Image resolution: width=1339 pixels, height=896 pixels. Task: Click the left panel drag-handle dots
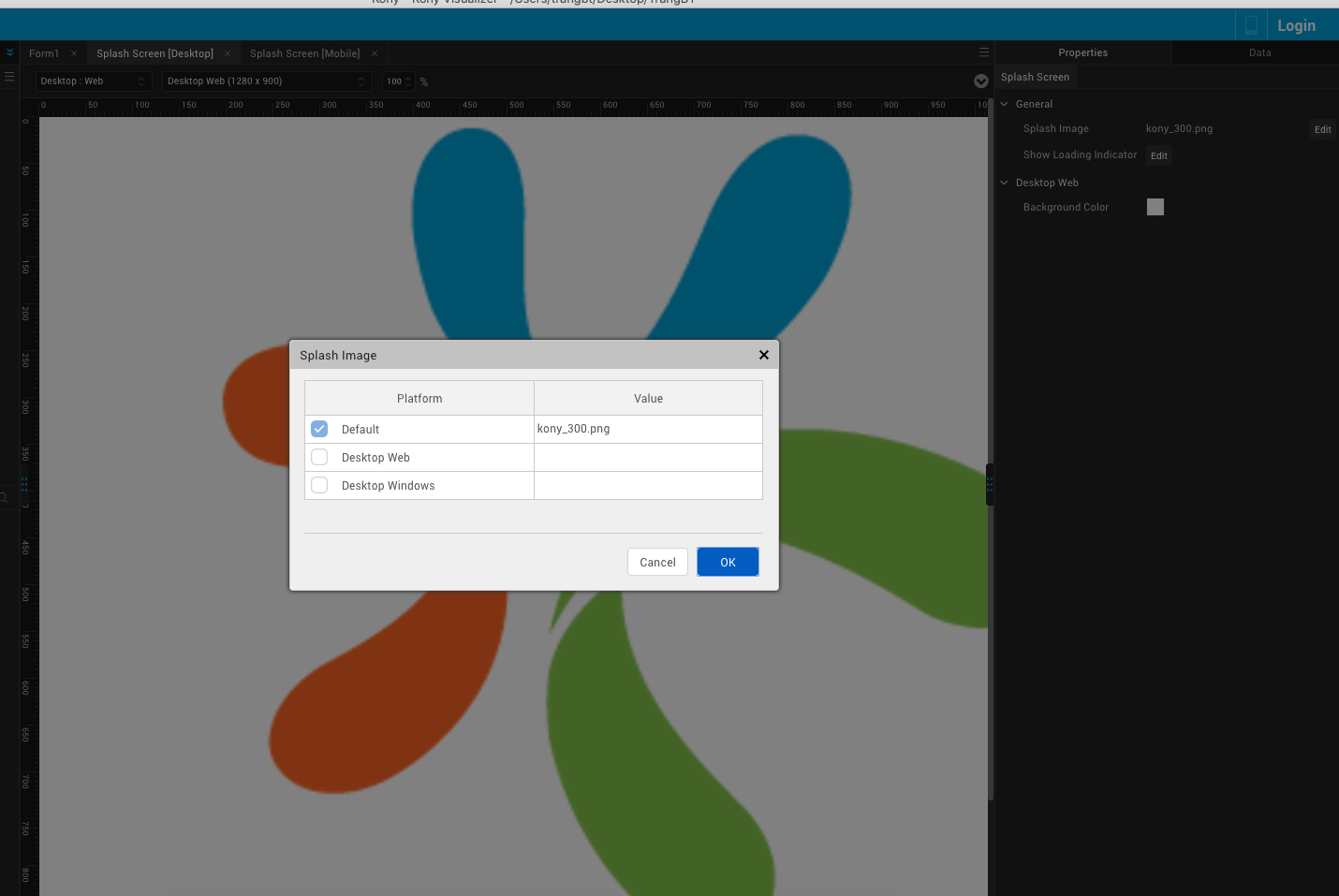tap(24, 484)
